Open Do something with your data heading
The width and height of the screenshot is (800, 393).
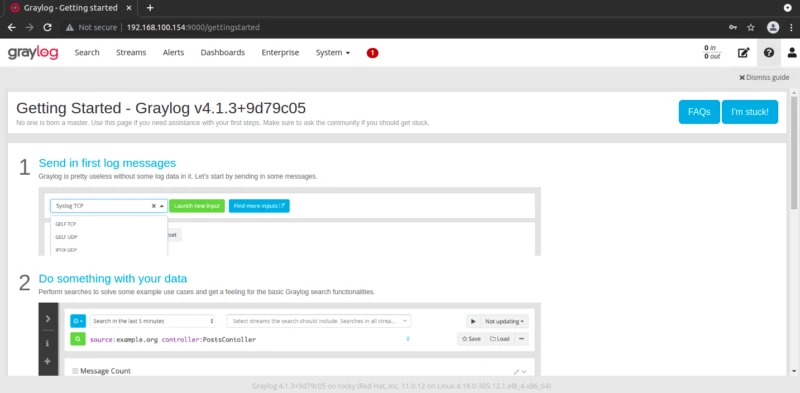click(113, 279)
